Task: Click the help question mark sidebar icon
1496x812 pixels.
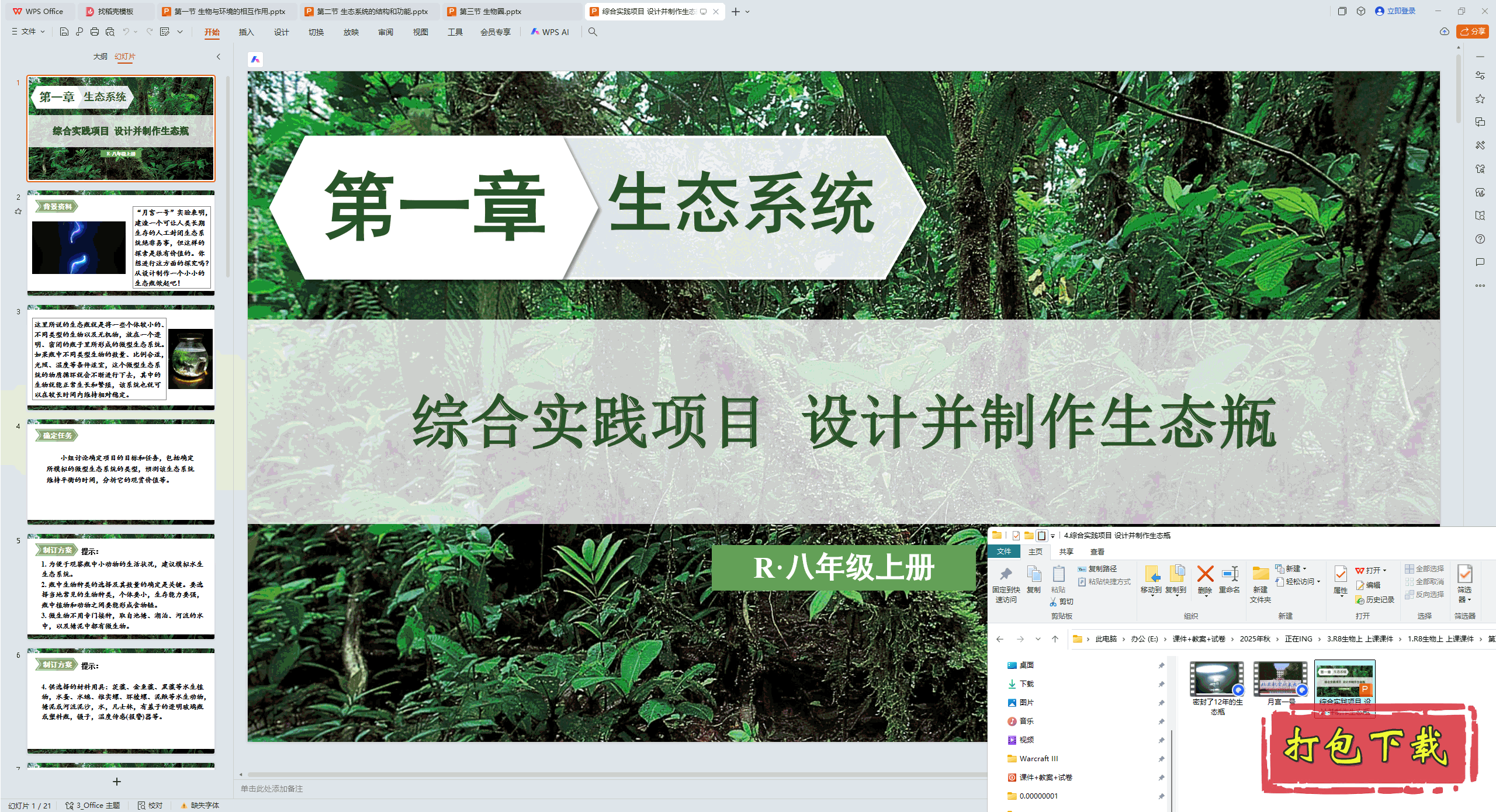Action: pos(1480,239)
